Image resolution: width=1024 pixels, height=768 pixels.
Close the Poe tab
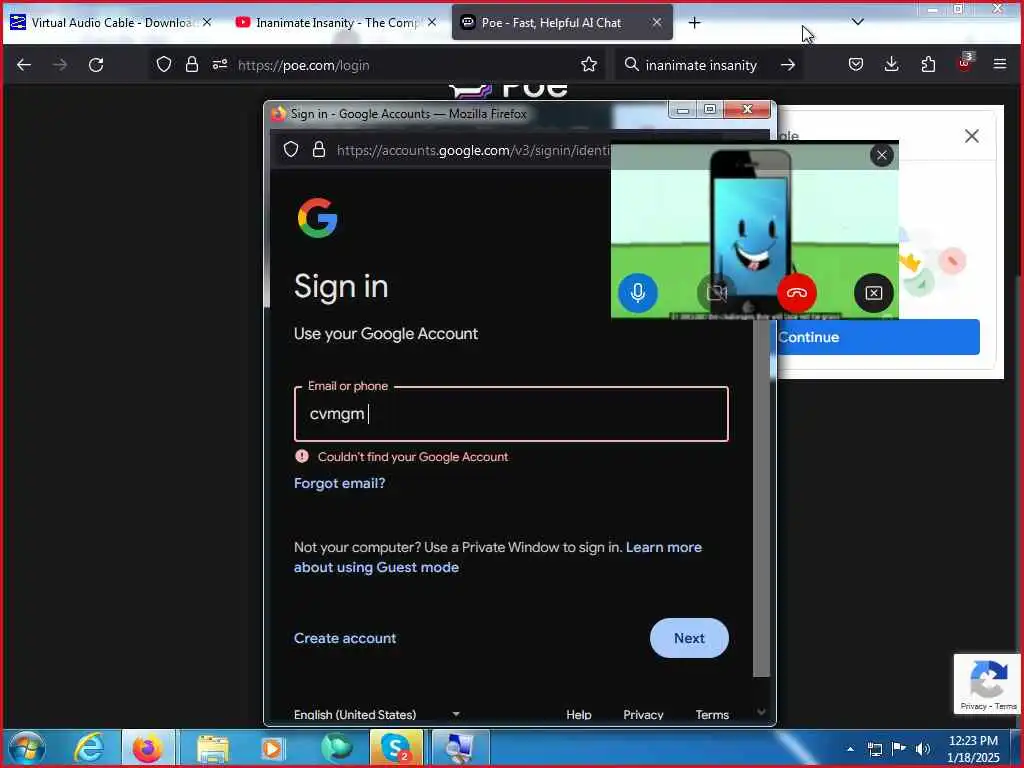pos(657,22)
